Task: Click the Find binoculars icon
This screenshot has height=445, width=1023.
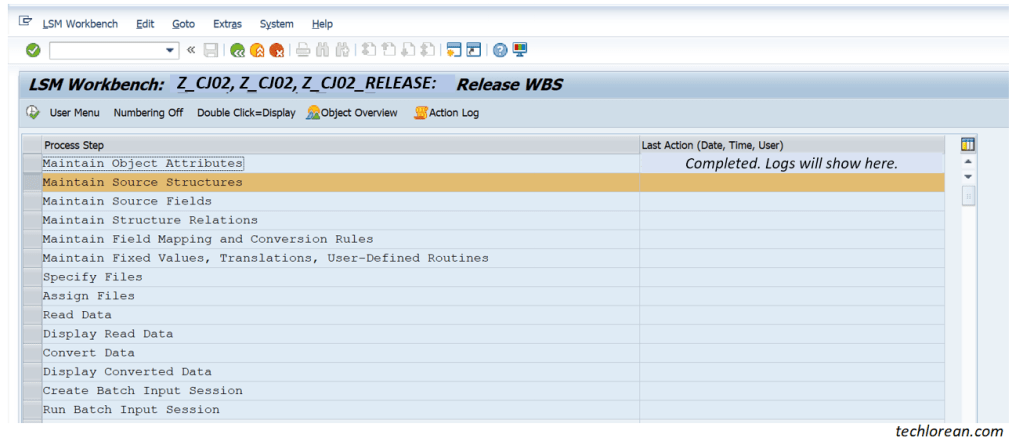Action: pyautogui.click(x=322, y=50)
